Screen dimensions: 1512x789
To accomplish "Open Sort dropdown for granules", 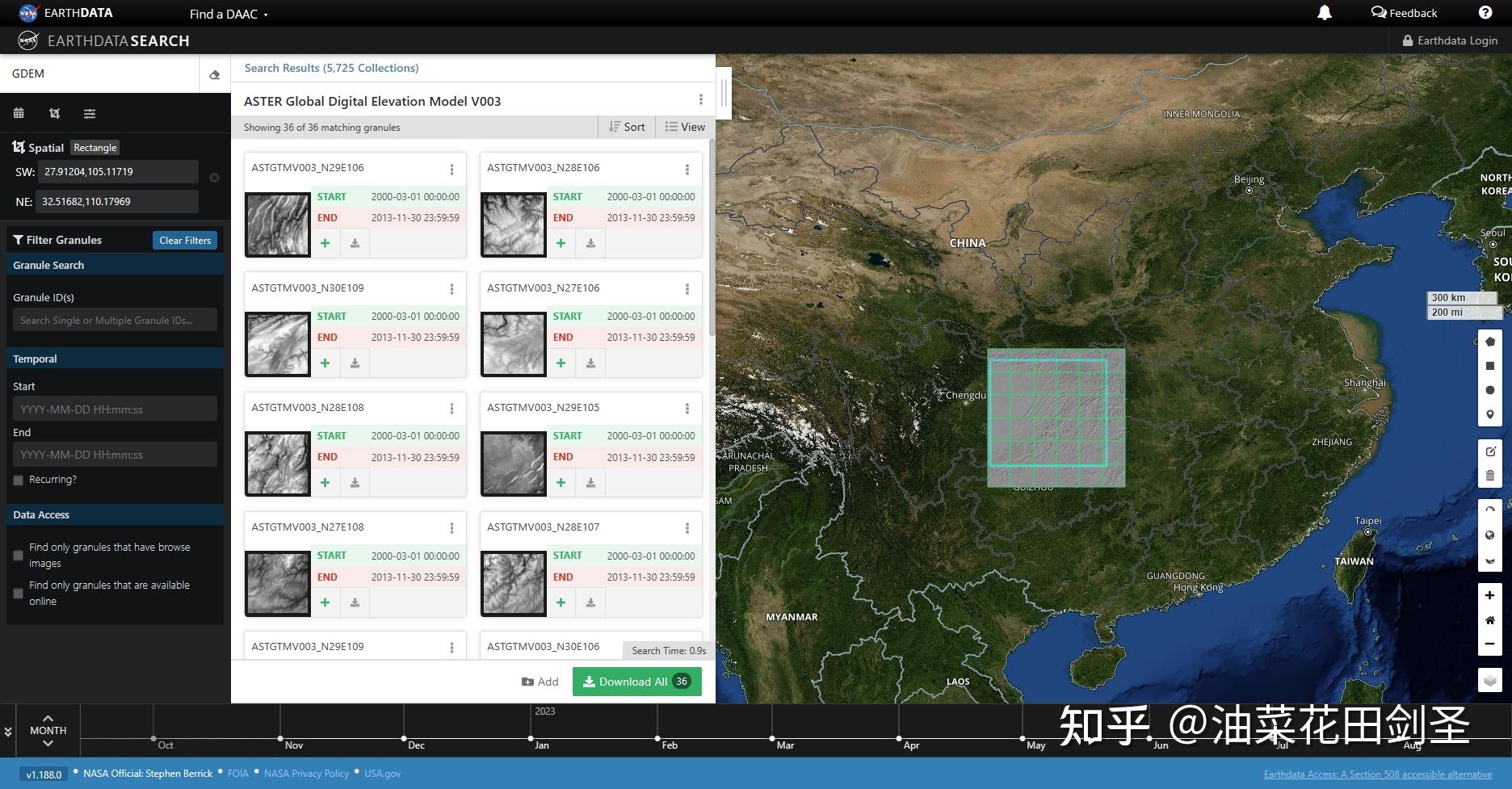I will [x=627, y=127].
